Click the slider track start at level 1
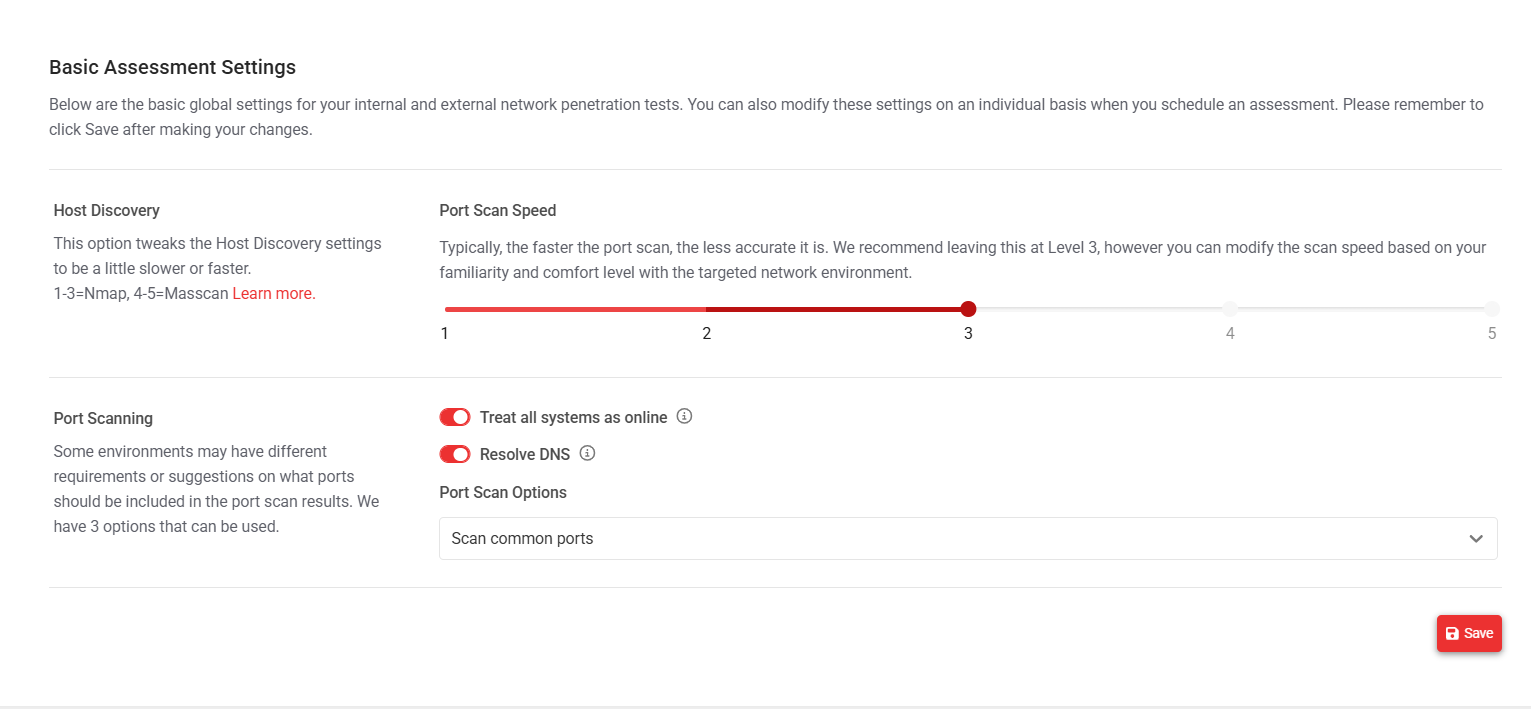1531x709 pixels. click(446, 309)
